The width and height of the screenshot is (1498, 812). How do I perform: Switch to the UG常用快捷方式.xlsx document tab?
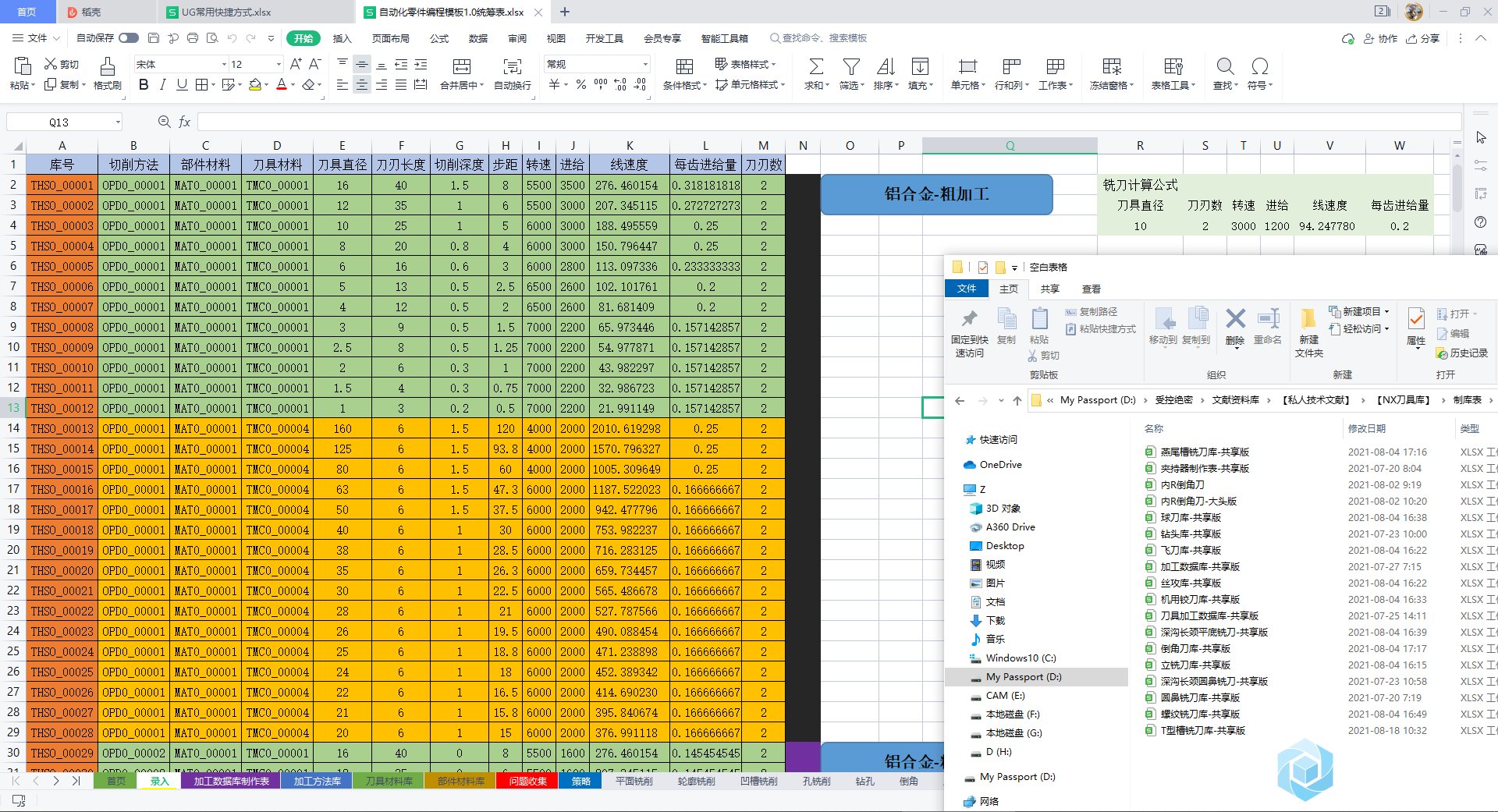[226, 12]
